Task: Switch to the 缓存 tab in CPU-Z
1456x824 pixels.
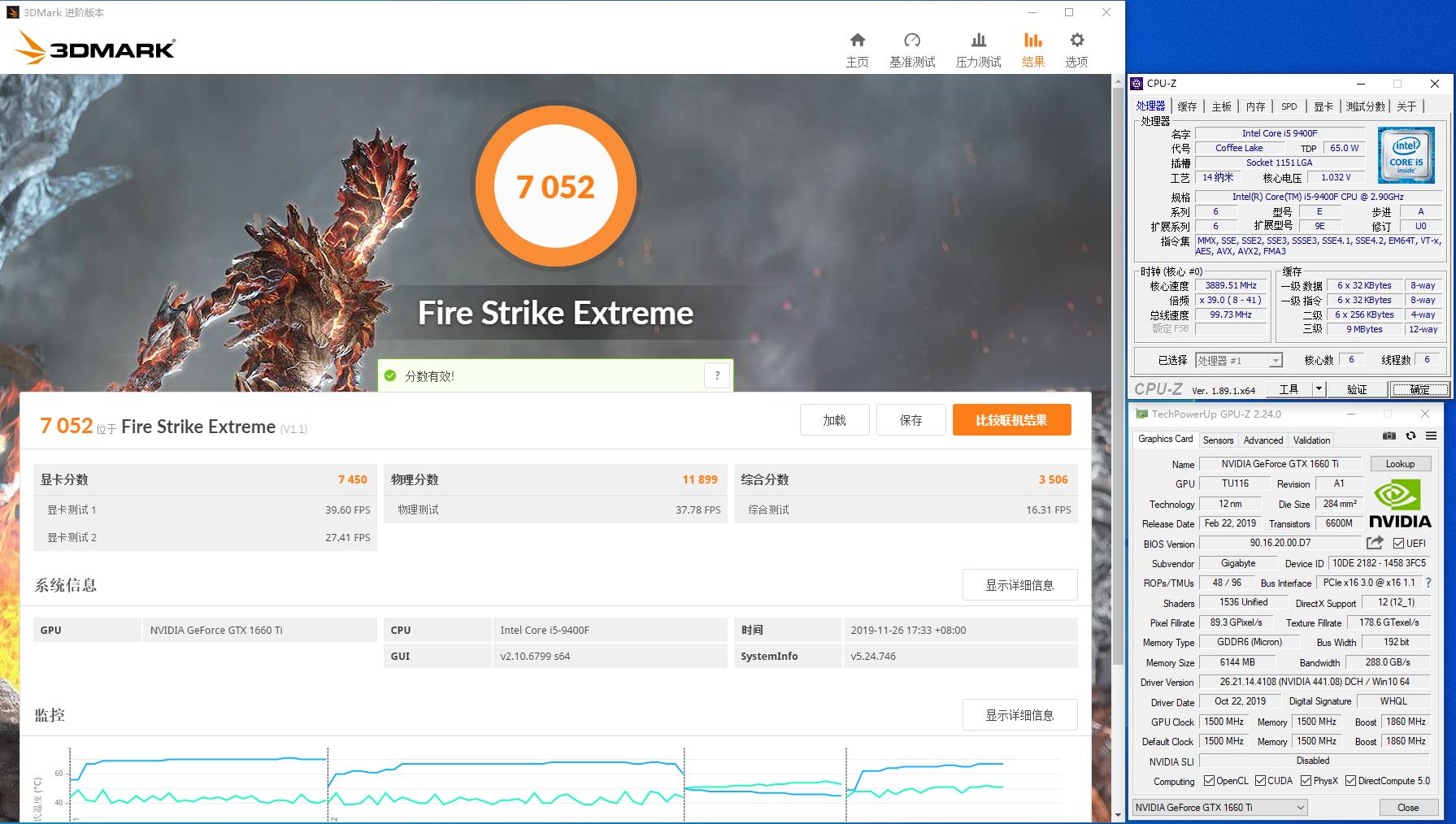Action: tap(1187, 106)
